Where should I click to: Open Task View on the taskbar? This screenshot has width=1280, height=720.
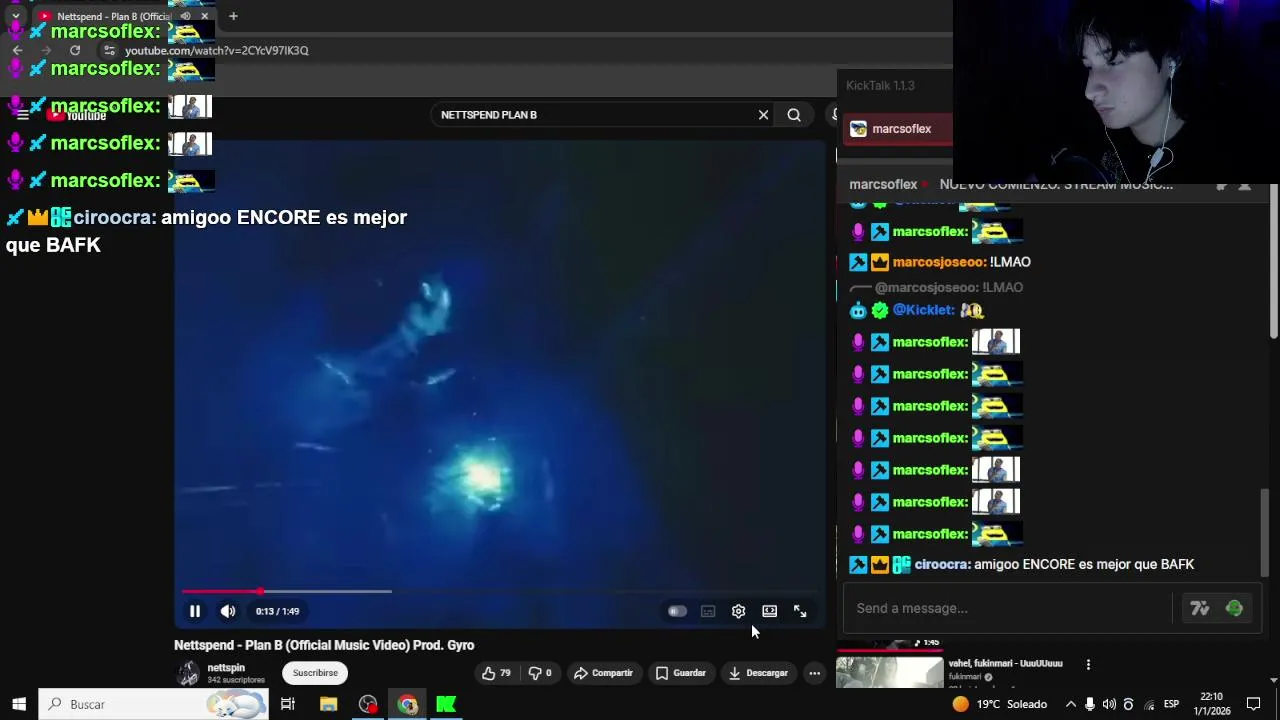(288, 704)
